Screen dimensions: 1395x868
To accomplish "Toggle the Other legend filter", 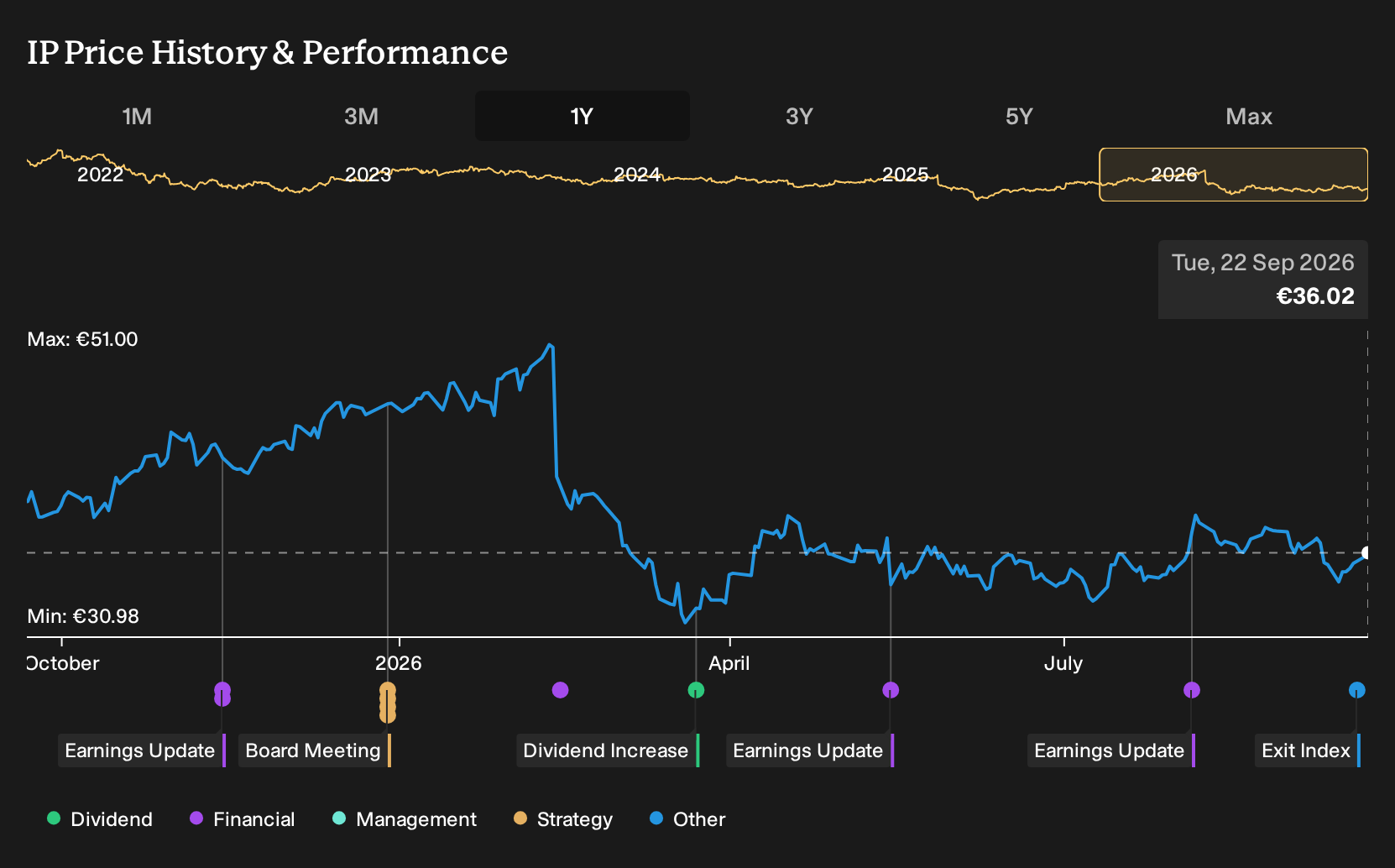I will (687, 819).
